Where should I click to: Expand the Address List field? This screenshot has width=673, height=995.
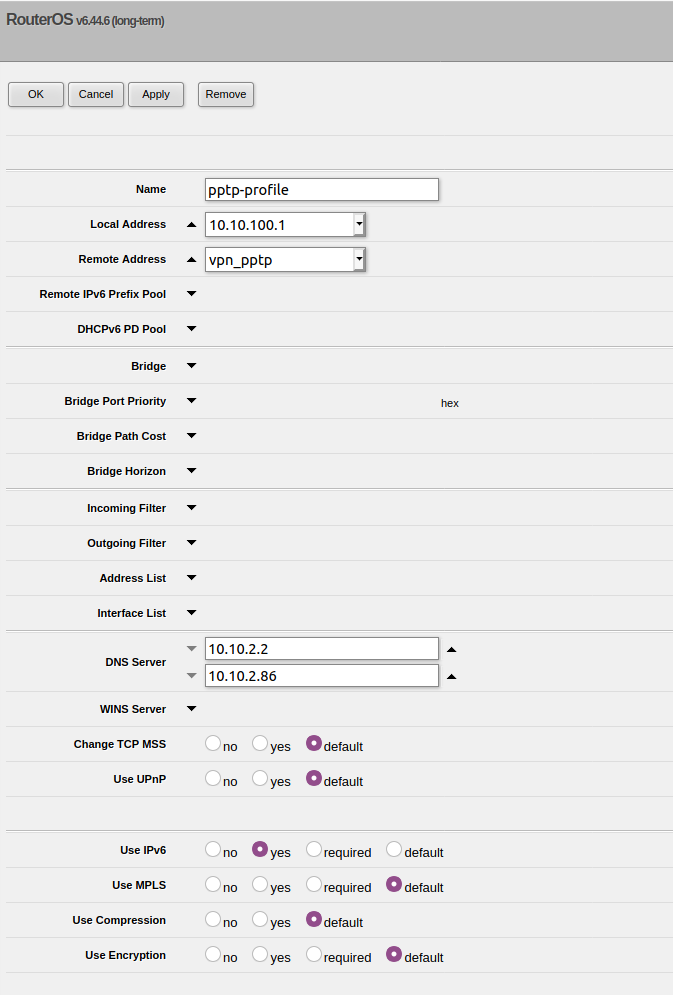[192, 578]
